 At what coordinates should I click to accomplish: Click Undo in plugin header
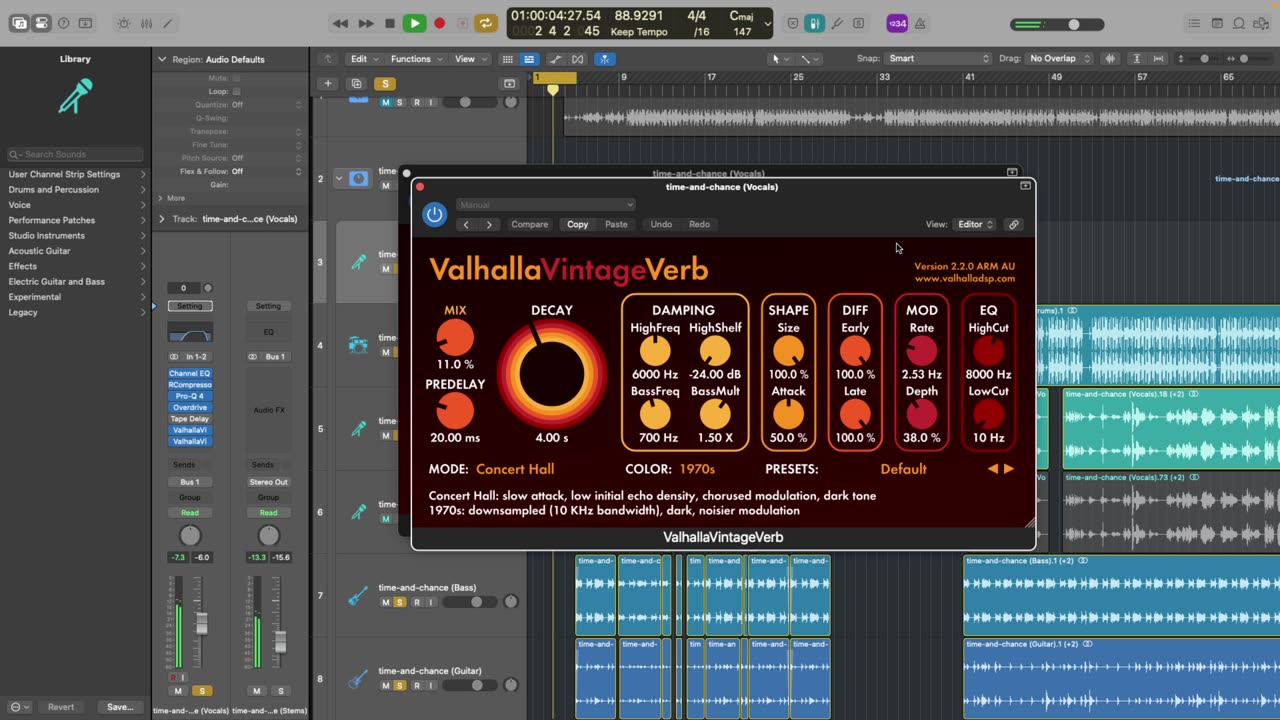tap(661, 225)
